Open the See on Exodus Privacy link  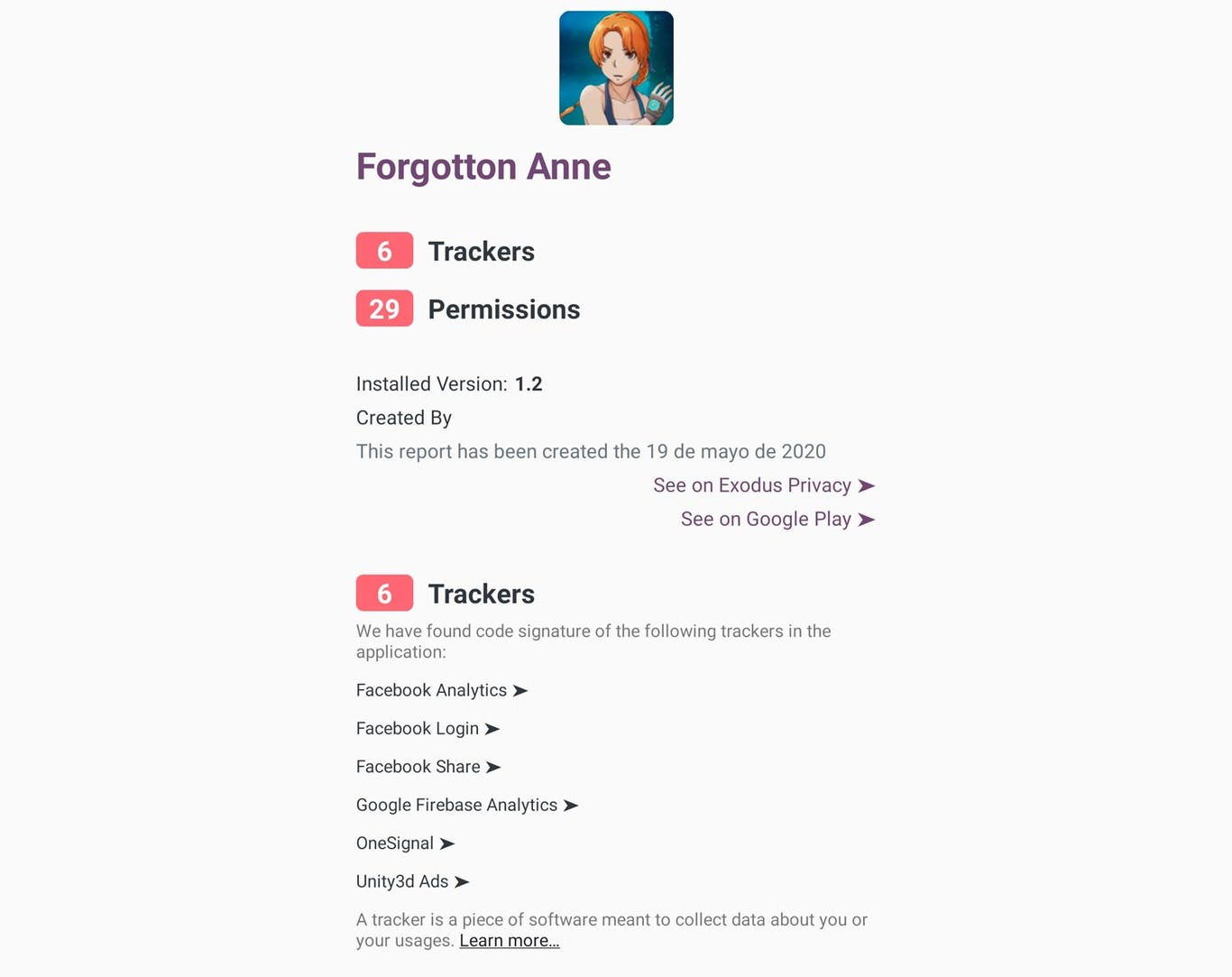point(751,485)
